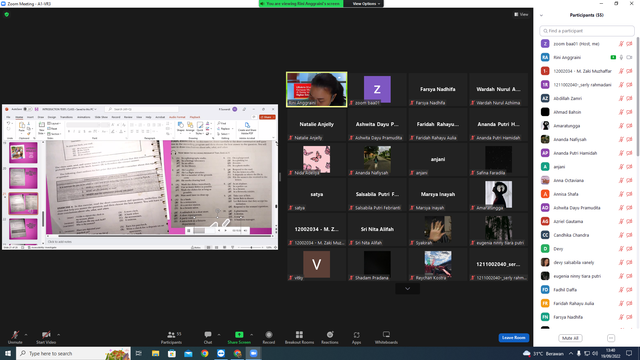The image size is (640, 360).
Task: Toggle Unmute microphone in the Zoom toolbar
Action: click(15, 337)
